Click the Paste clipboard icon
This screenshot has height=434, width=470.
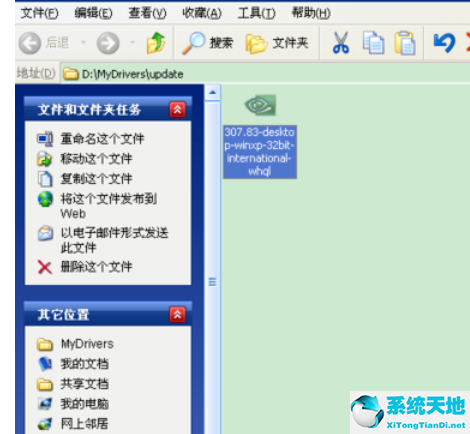point(405,43)
